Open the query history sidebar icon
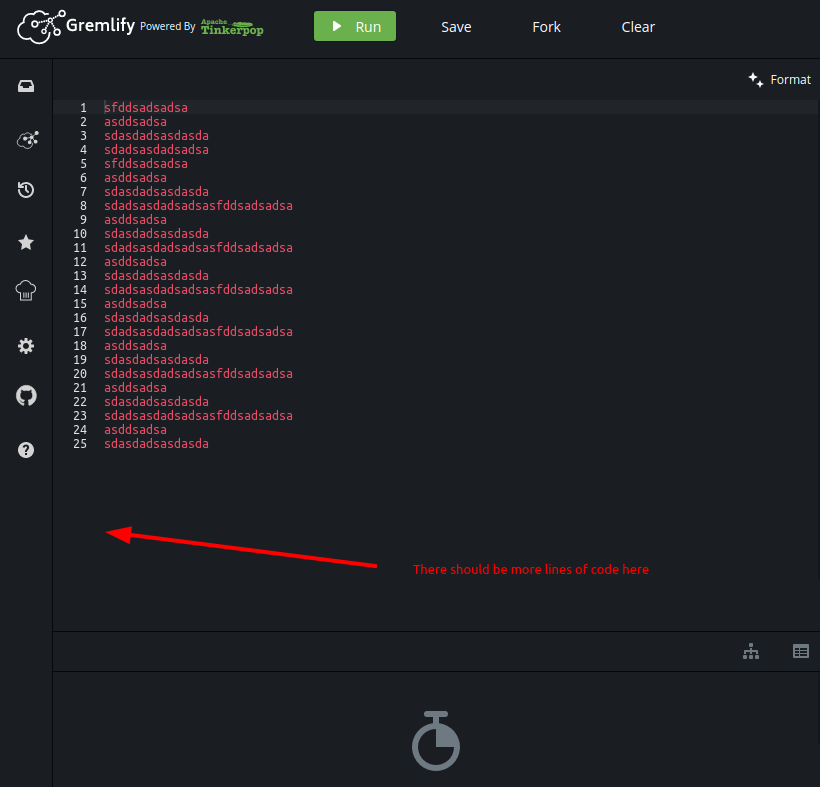820x787 pixels. [26, 189]
